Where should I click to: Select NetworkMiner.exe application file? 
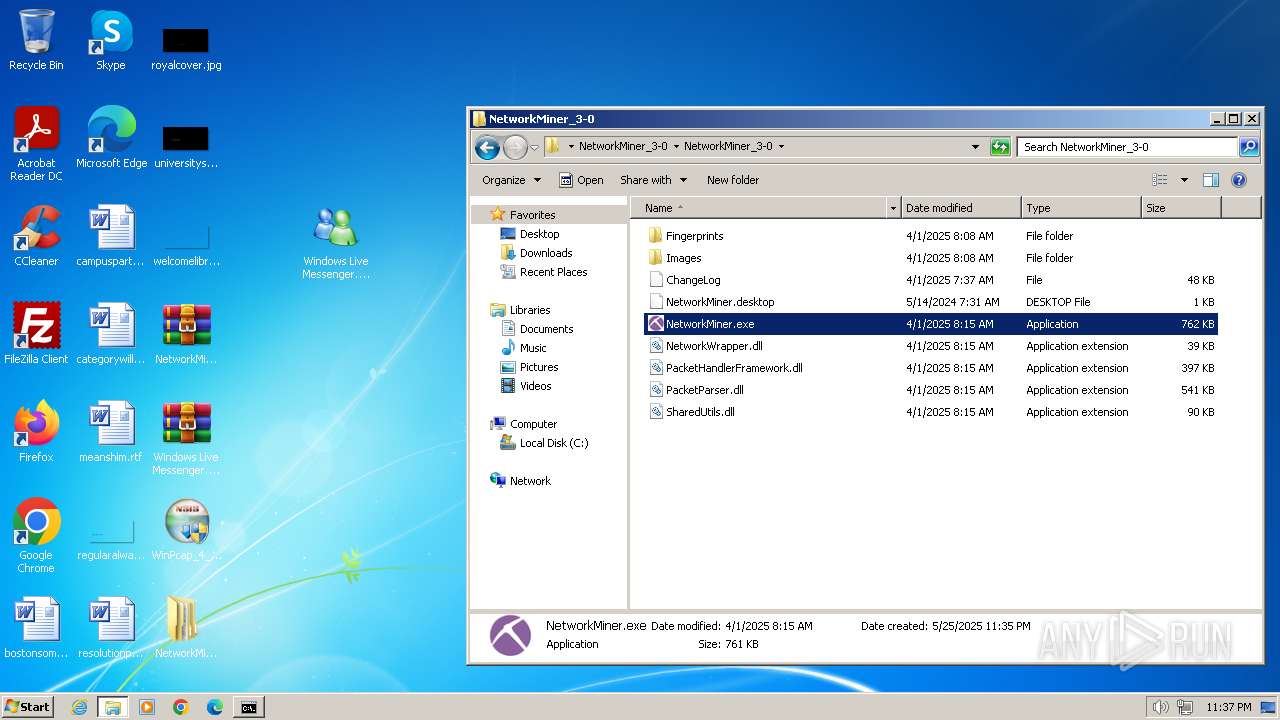[931, 324]
